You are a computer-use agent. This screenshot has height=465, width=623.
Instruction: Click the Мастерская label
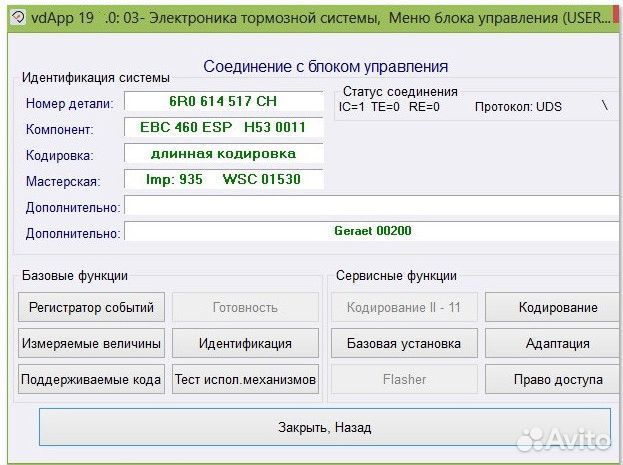point(63,182)
